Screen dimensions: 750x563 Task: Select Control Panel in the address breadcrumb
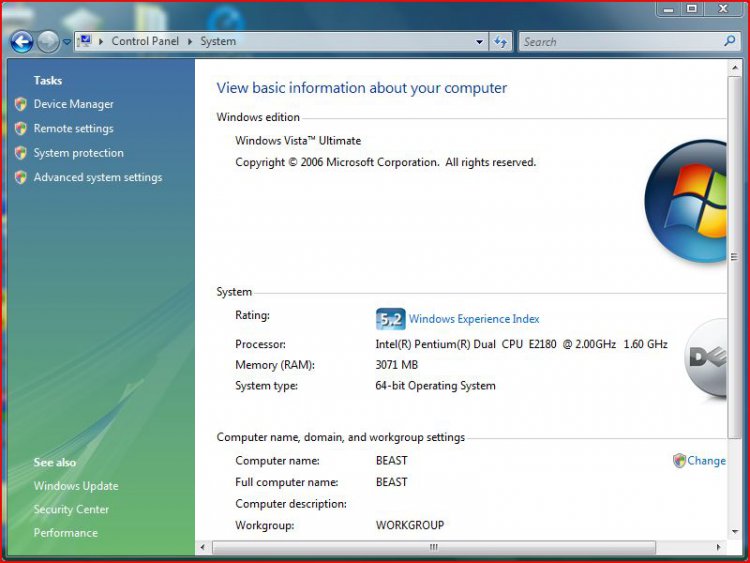(x=145, y=41)
